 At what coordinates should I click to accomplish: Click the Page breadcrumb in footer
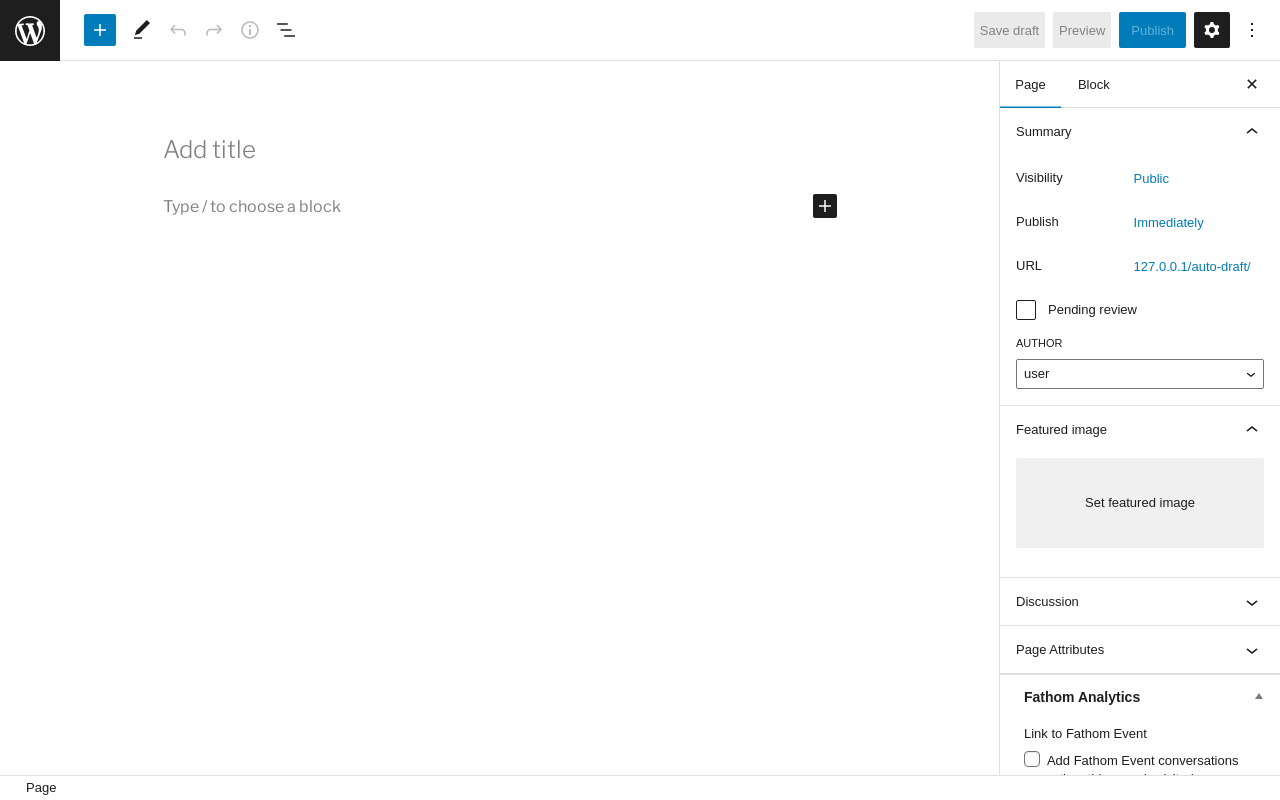pos(41,788)
